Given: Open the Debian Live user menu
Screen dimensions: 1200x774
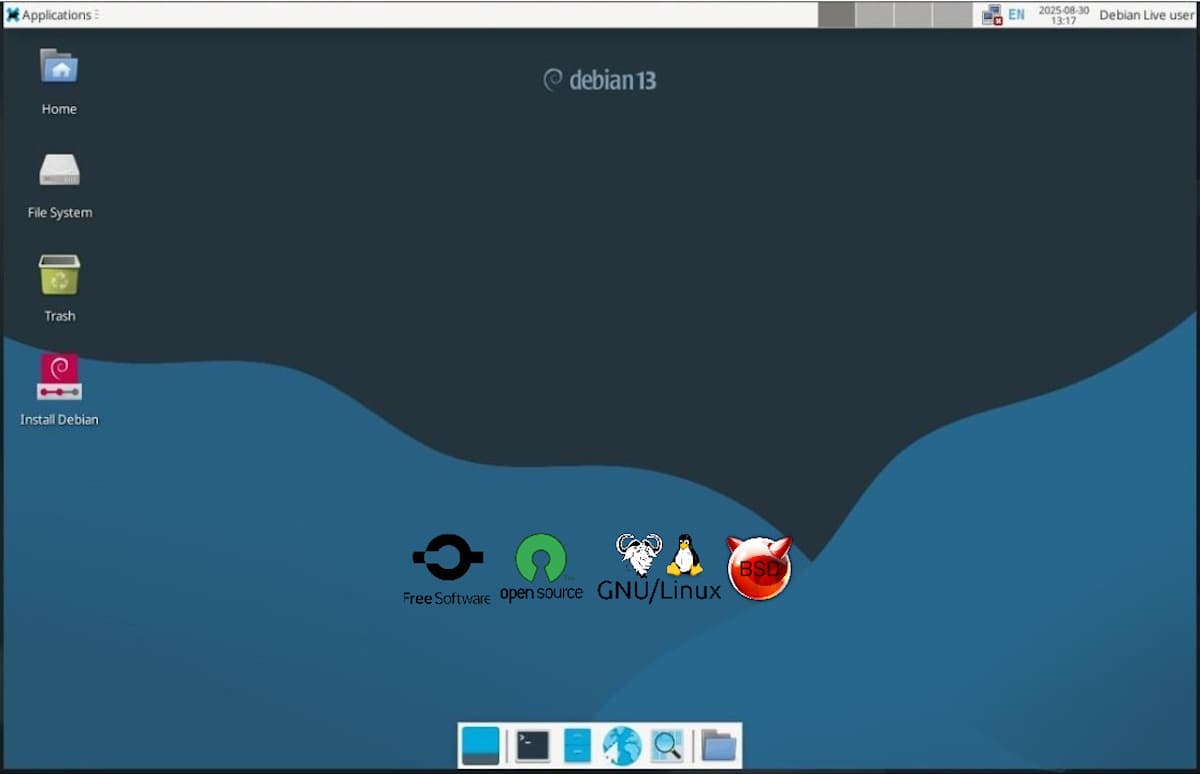Looking at the screenshot, I should 1146,15.
